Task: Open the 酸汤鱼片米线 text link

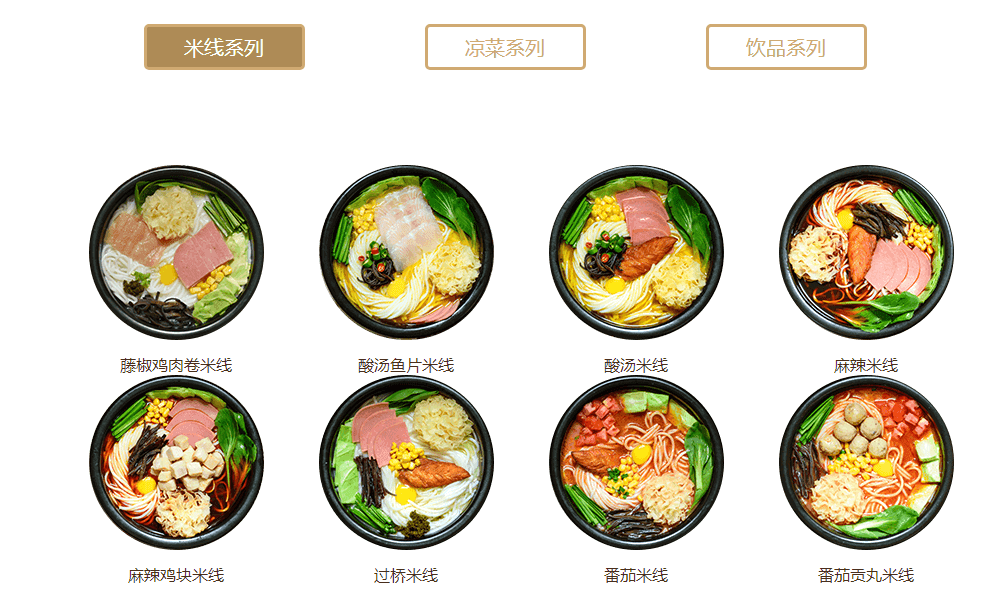Action: 406,365
